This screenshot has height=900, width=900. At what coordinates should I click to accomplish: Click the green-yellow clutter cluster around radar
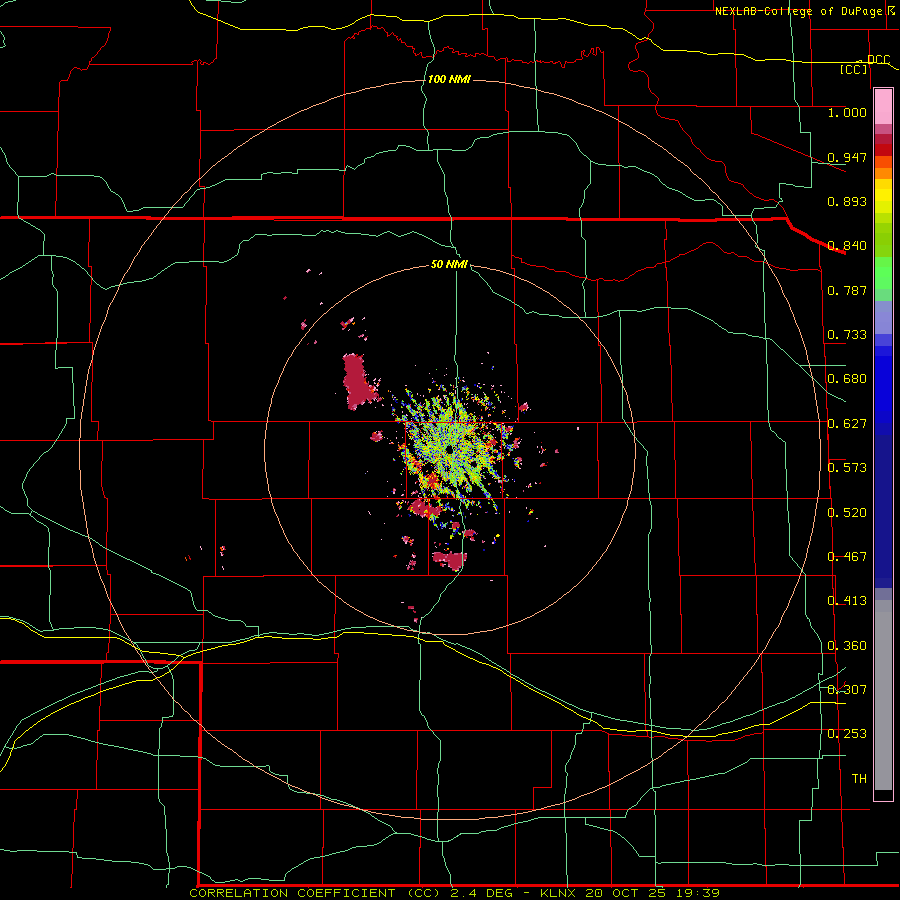click(453, 445)
